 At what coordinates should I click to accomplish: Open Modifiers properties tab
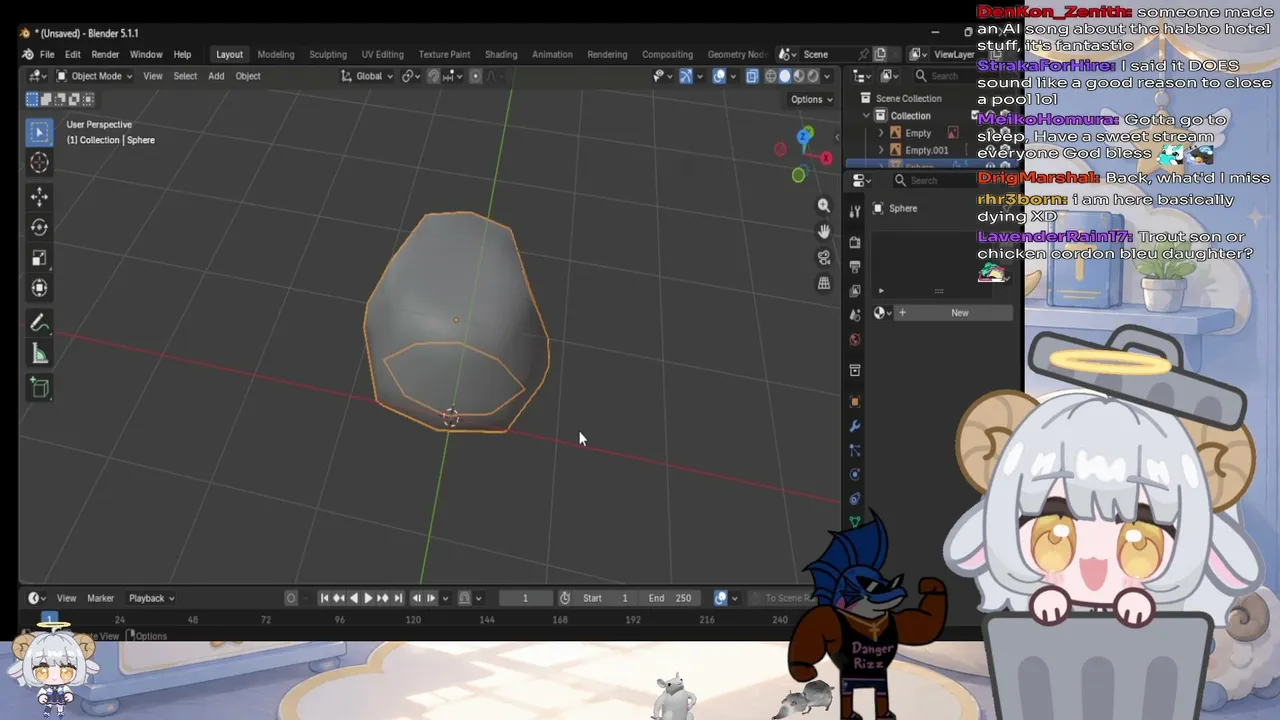855,426
